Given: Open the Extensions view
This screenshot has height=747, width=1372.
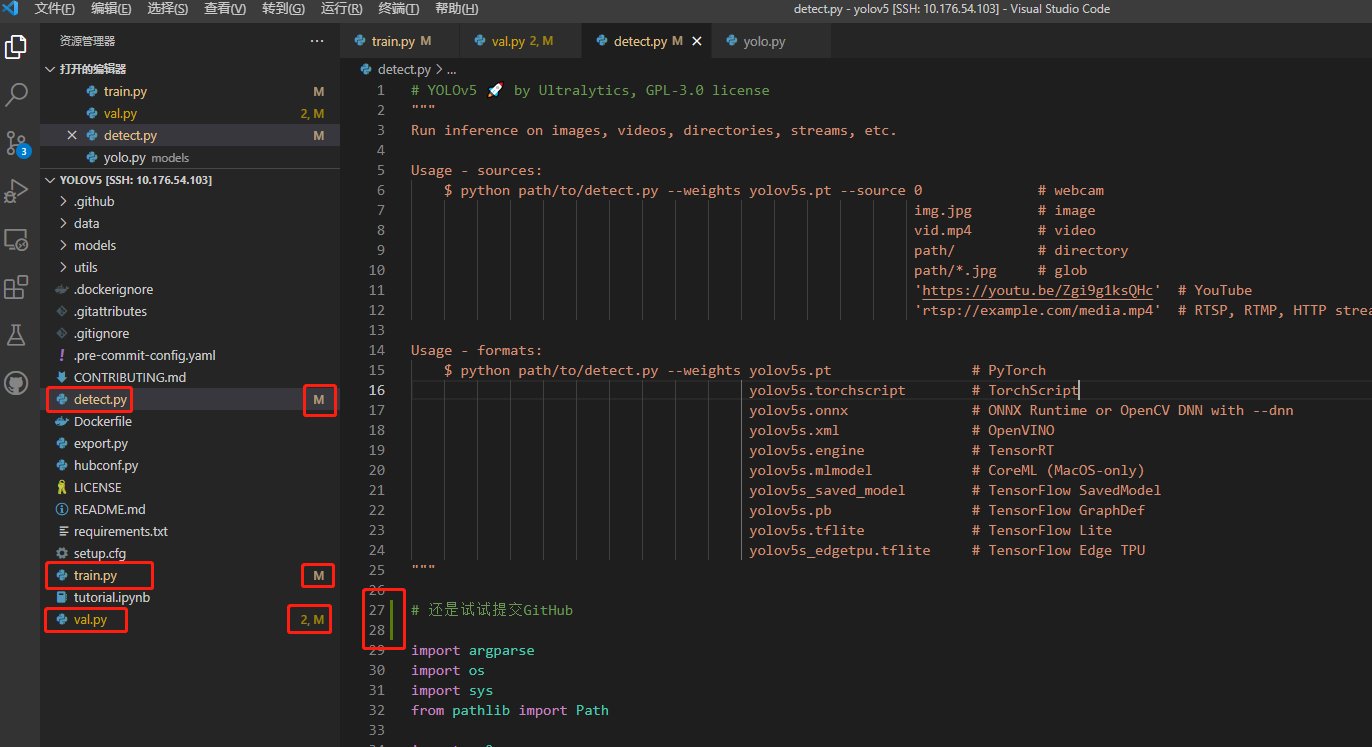Looking at the screenshot, I should coord(16,288).
